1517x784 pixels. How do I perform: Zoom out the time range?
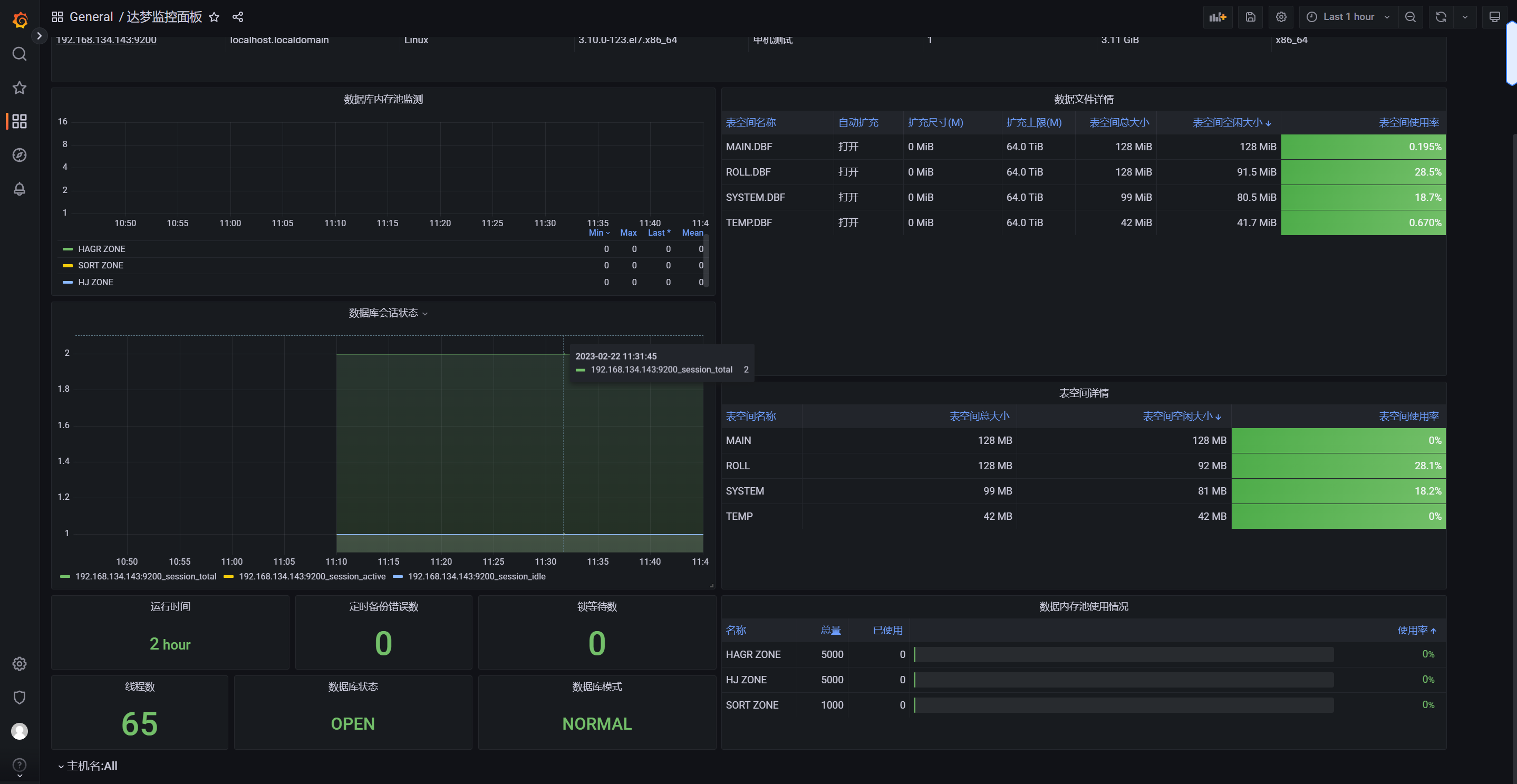(1410, 17)
